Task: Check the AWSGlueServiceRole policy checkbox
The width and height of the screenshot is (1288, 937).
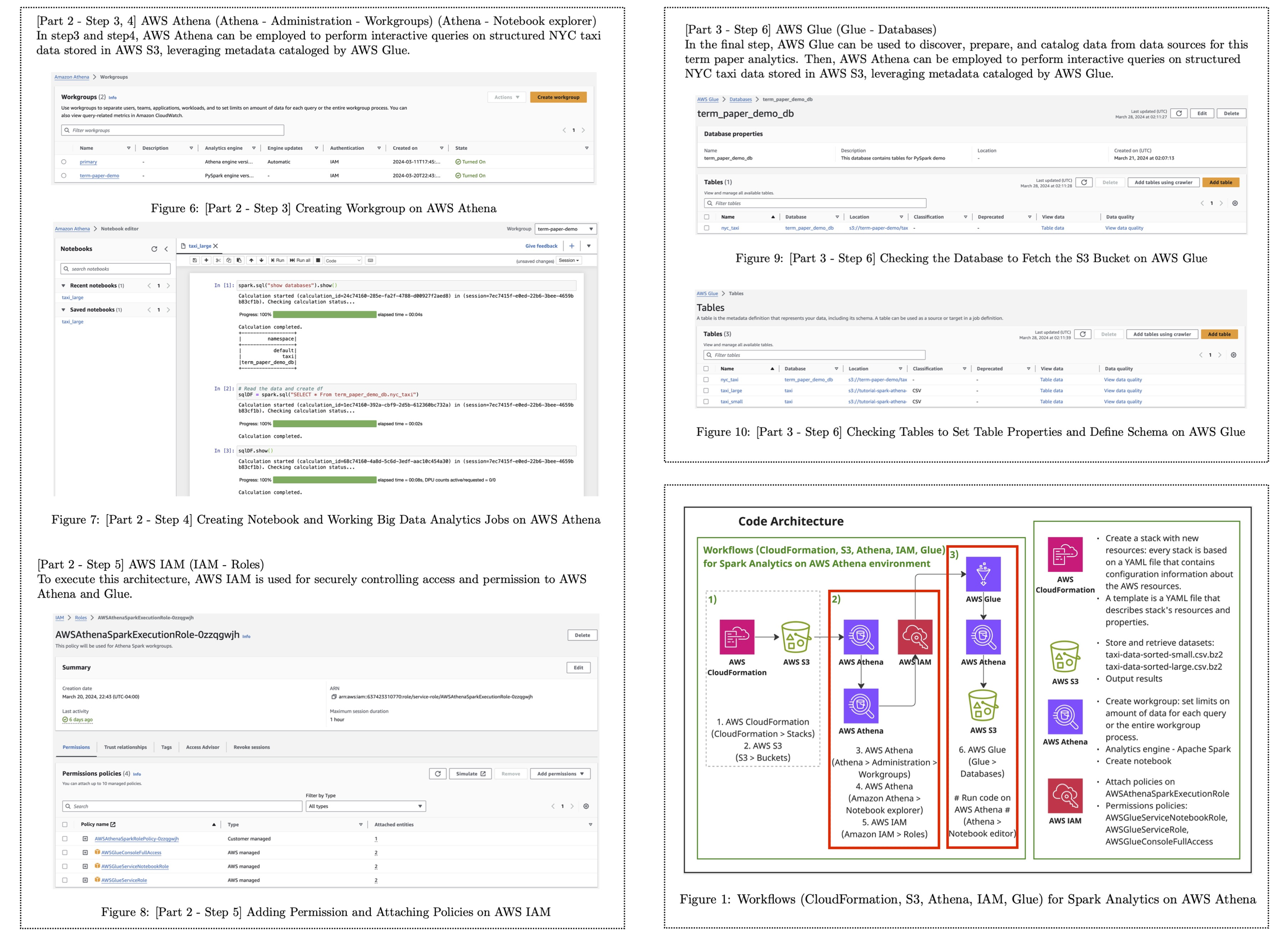Action: tap(65, 880)
